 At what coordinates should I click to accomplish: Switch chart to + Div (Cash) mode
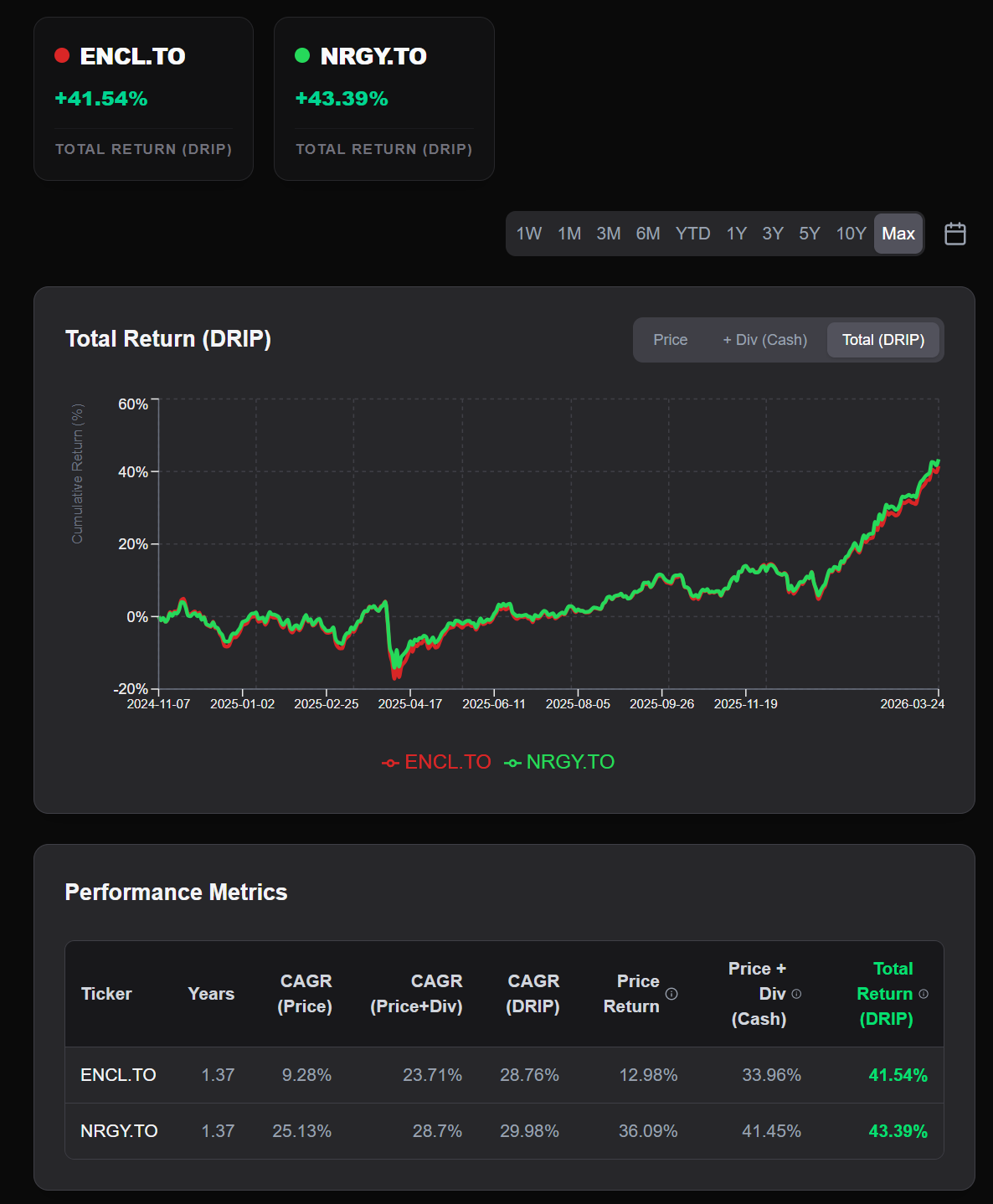click(764, 340)
